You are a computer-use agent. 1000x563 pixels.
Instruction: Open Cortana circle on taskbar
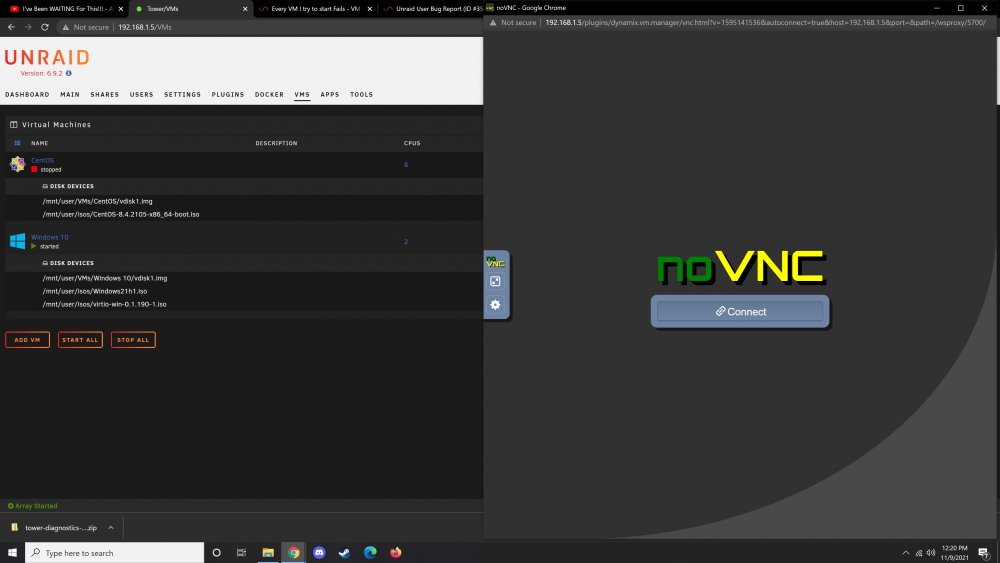coord(216,553)
